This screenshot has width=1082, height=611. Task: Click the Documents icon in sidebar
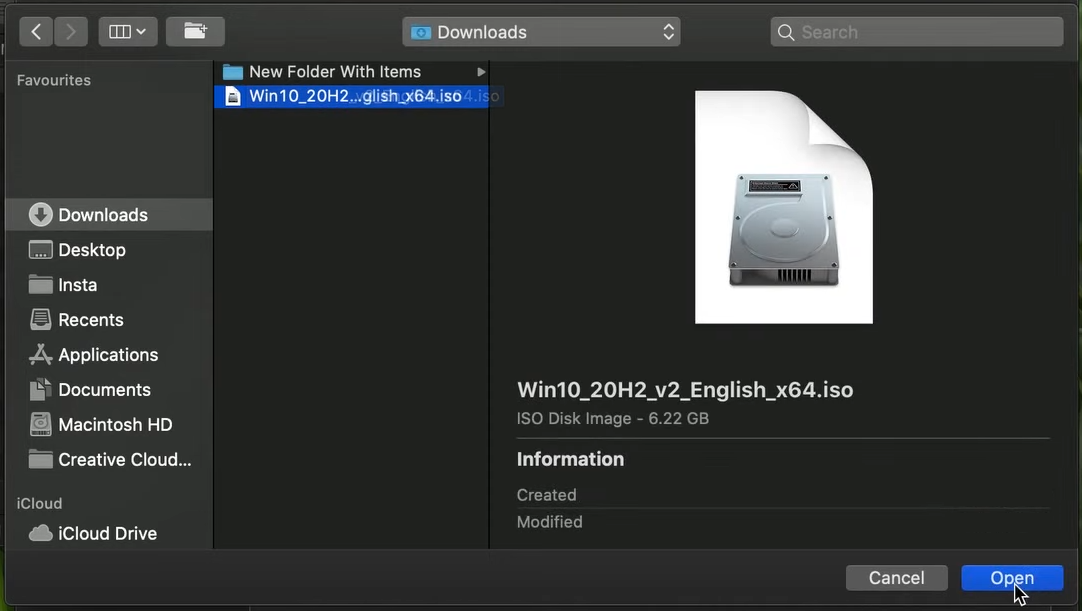click(x=41, y=389)
